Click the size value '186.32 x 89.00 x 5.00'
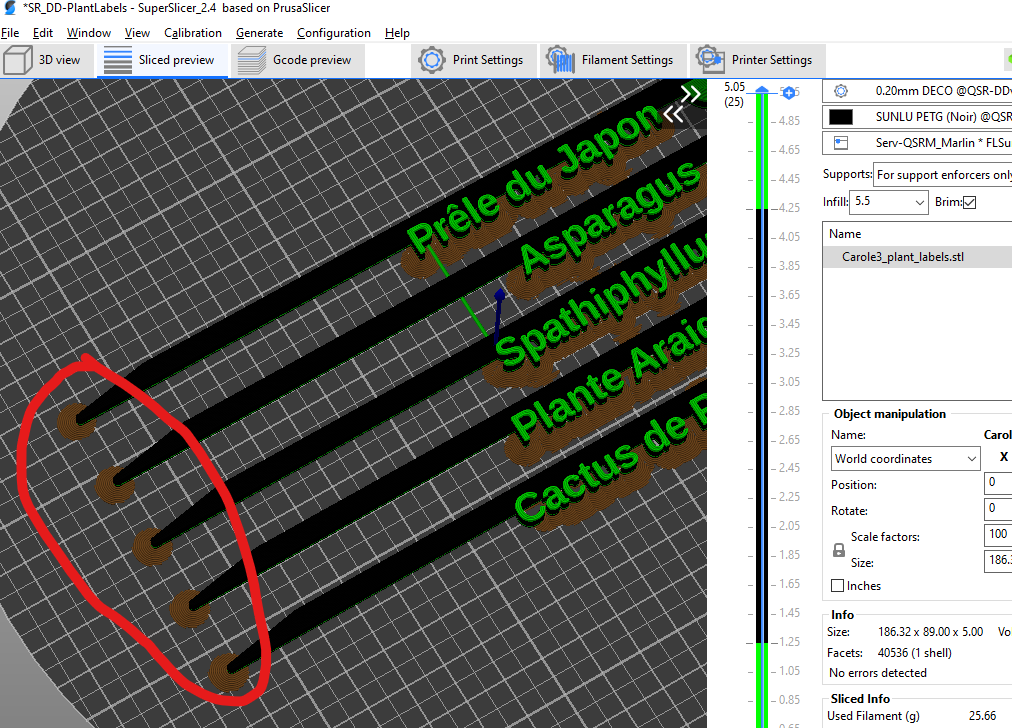Viewport: 1012px width, 728px height. coord(930,632)
